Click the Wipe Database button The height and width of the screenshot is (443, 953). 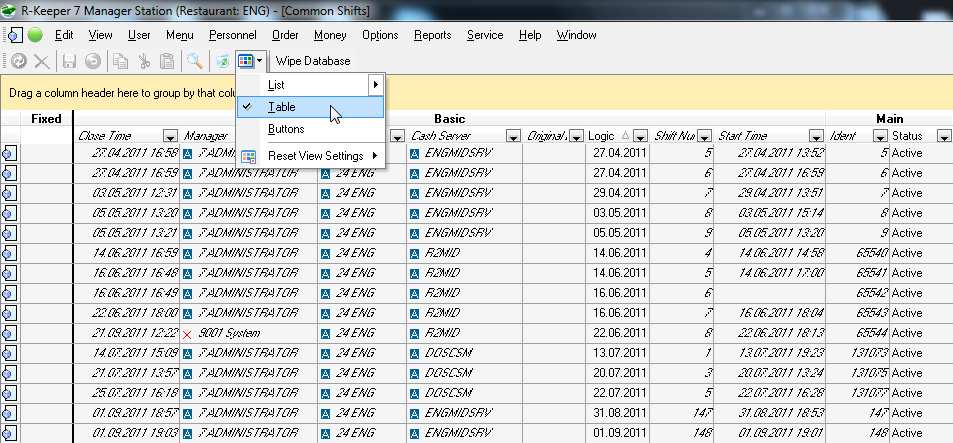tap(313, 61)
